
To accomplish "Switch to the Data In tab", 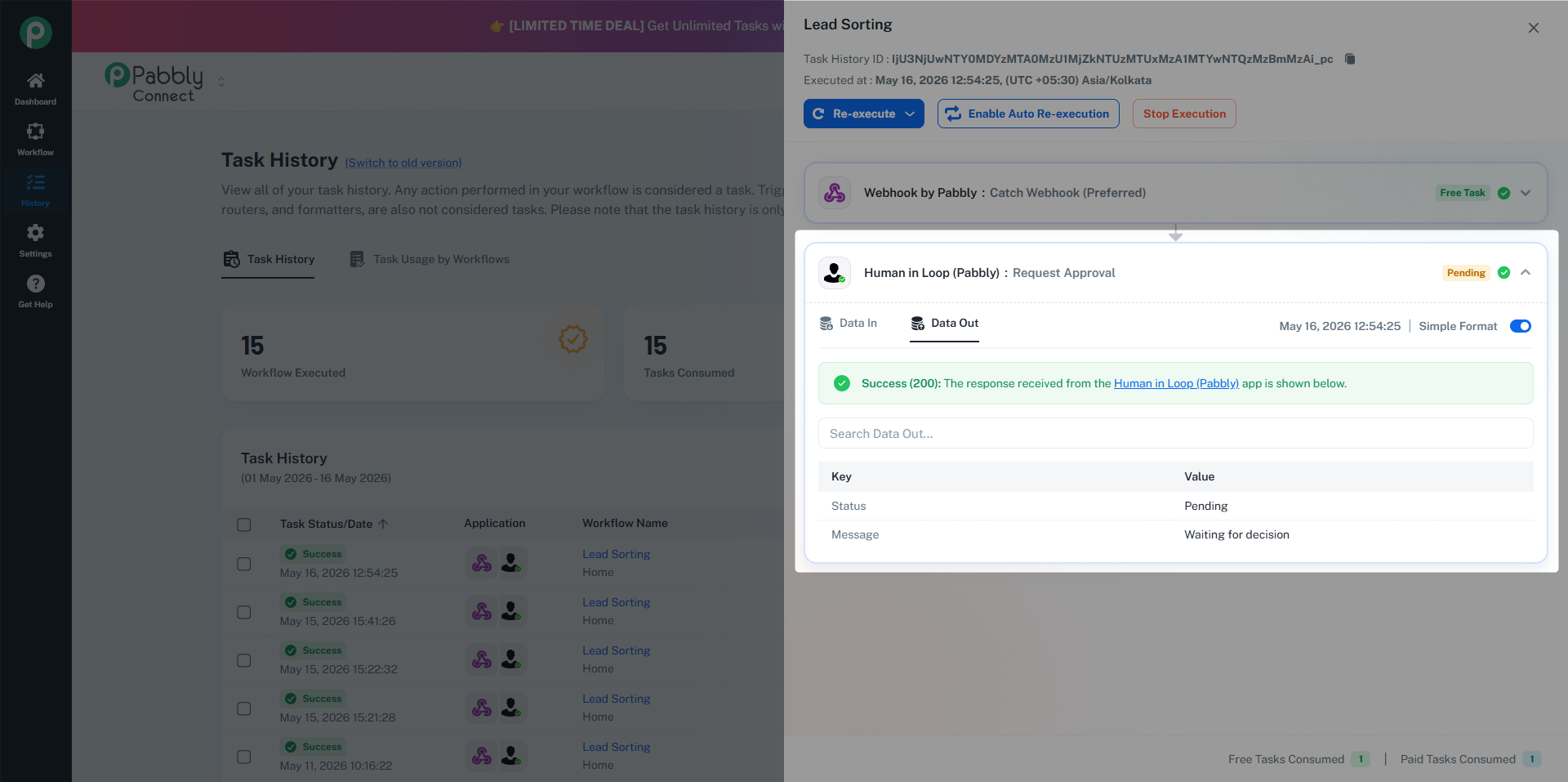I will 849,324.
